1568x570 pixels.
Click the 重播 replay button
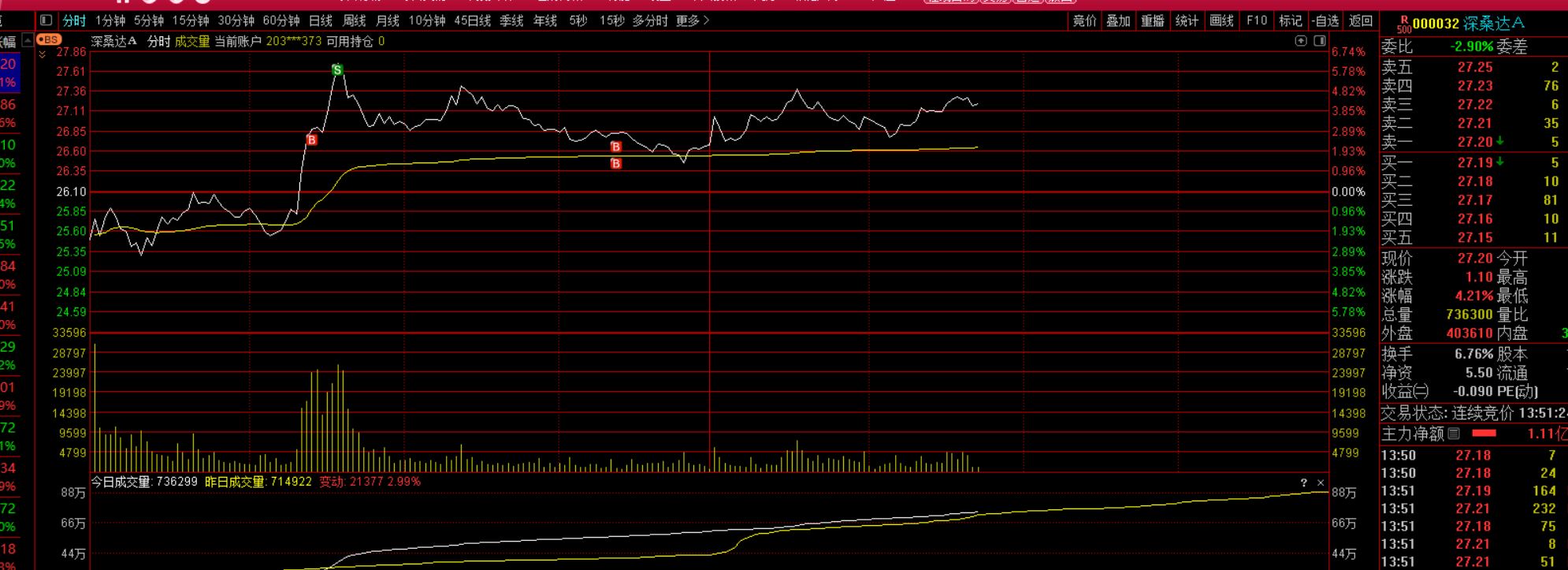(x=1153, y=20)
